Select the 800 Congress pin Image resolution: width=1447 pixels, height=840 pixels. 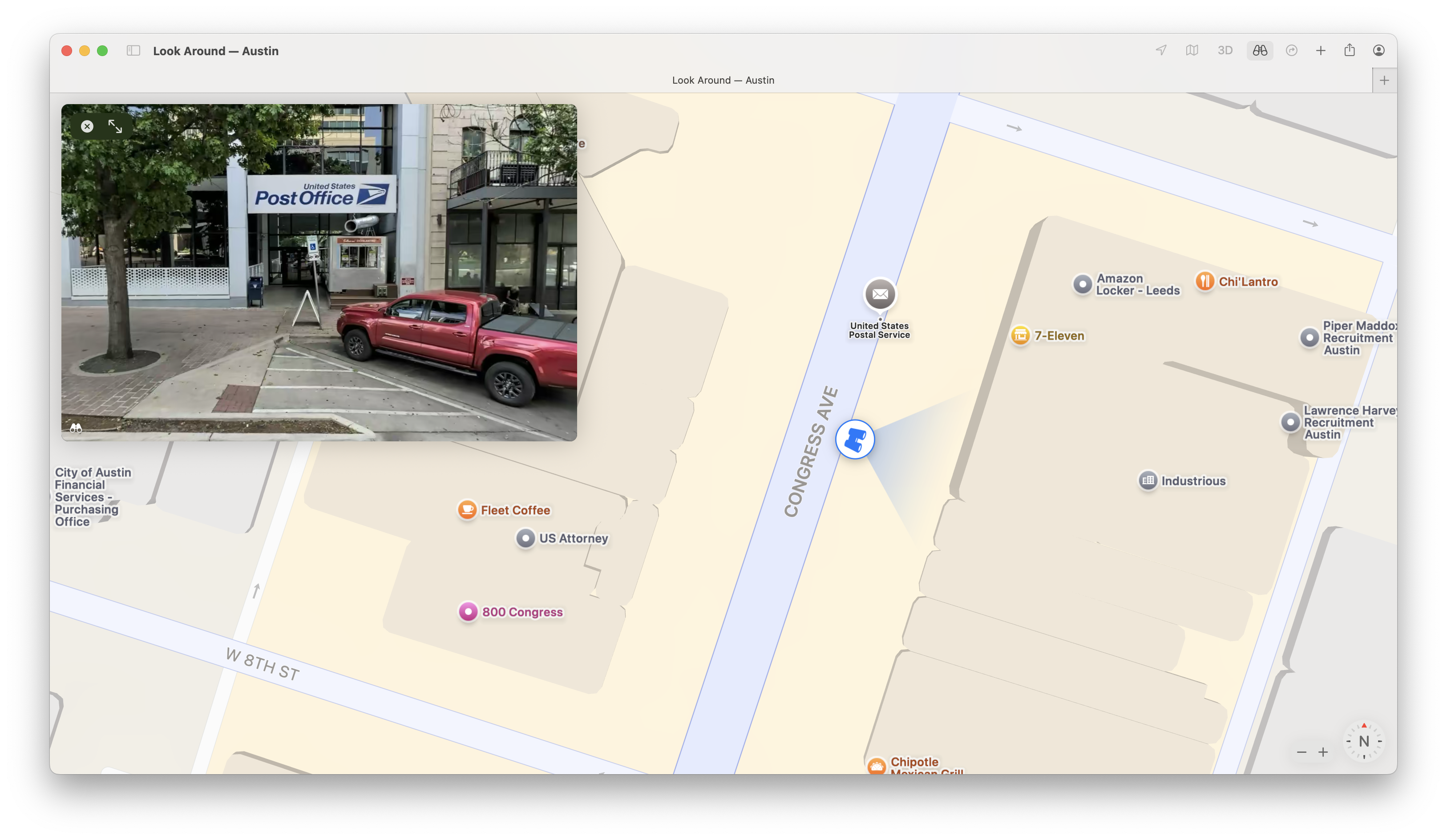(x=469, y=612)
